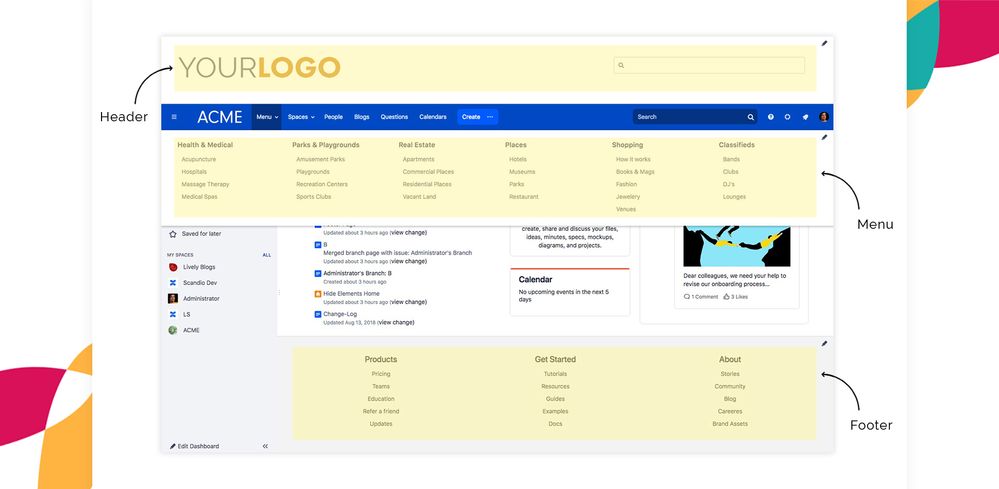999x489 pixels.
Task: Click Commercial Places under Real Estate
Action: [x=428, y=172]
